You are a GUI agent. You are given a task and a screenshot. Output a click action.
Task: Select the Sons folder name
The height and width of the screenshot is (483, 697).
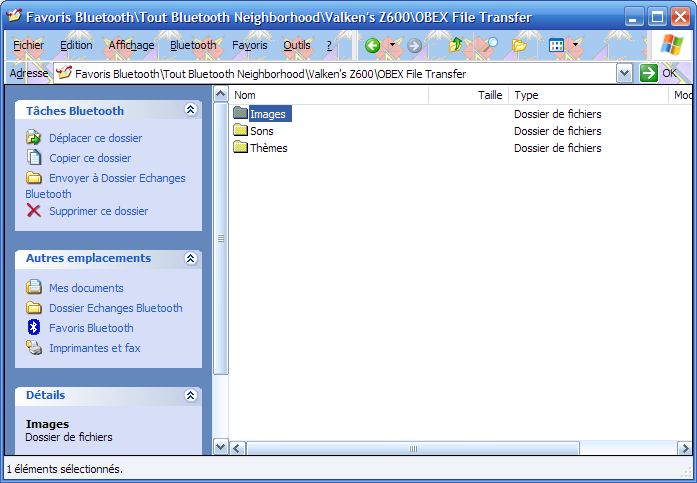pyautogui.click(x=262, y=131)
